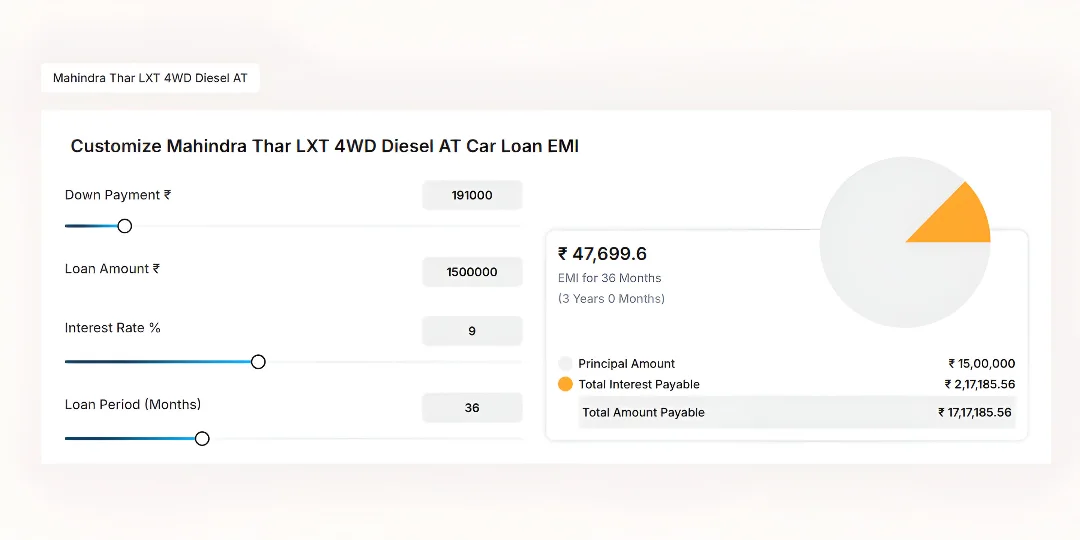
Task: Click the "EMI for 36 Months" text
Action: 610,278
